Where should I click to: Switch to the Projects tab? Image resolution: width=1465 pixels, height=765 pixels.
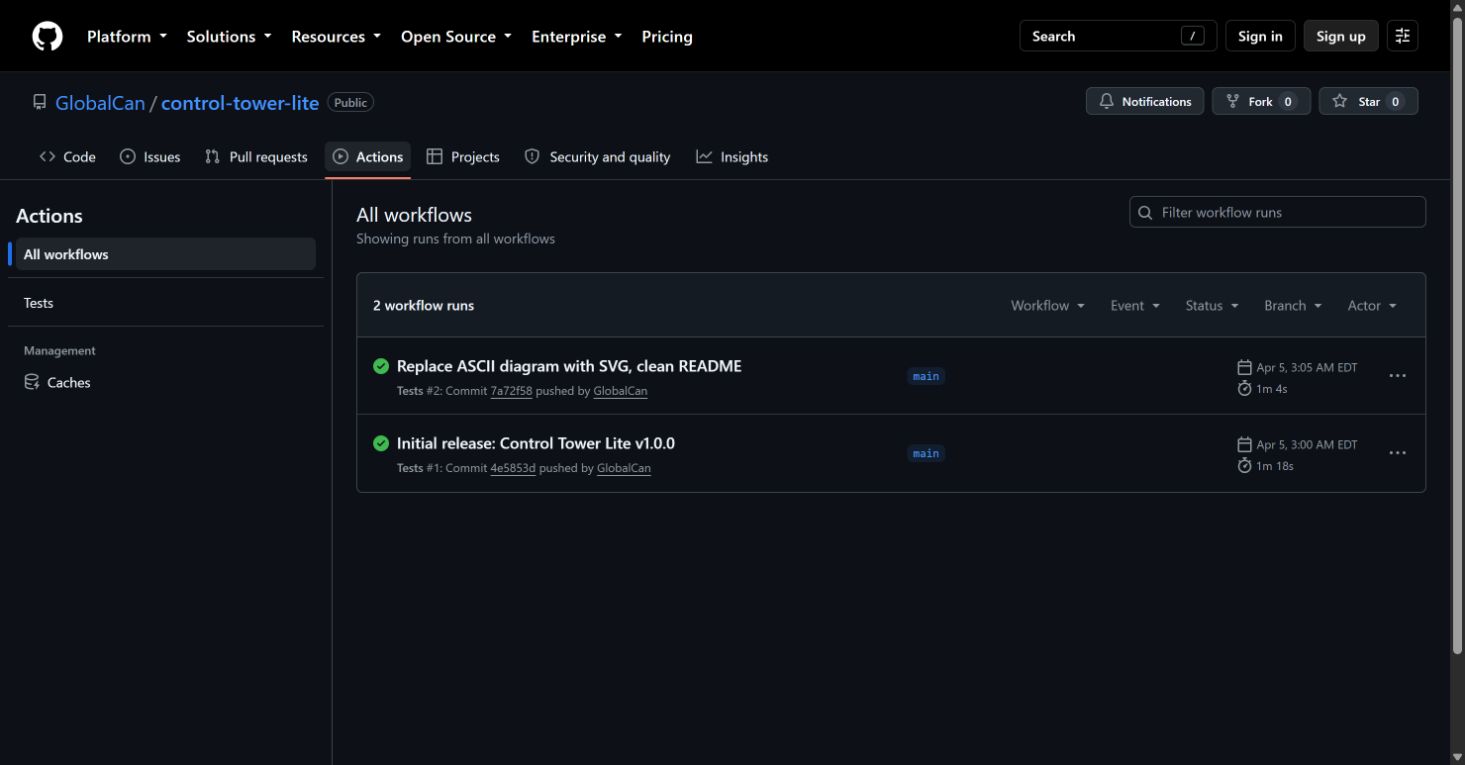coord(463,157)
